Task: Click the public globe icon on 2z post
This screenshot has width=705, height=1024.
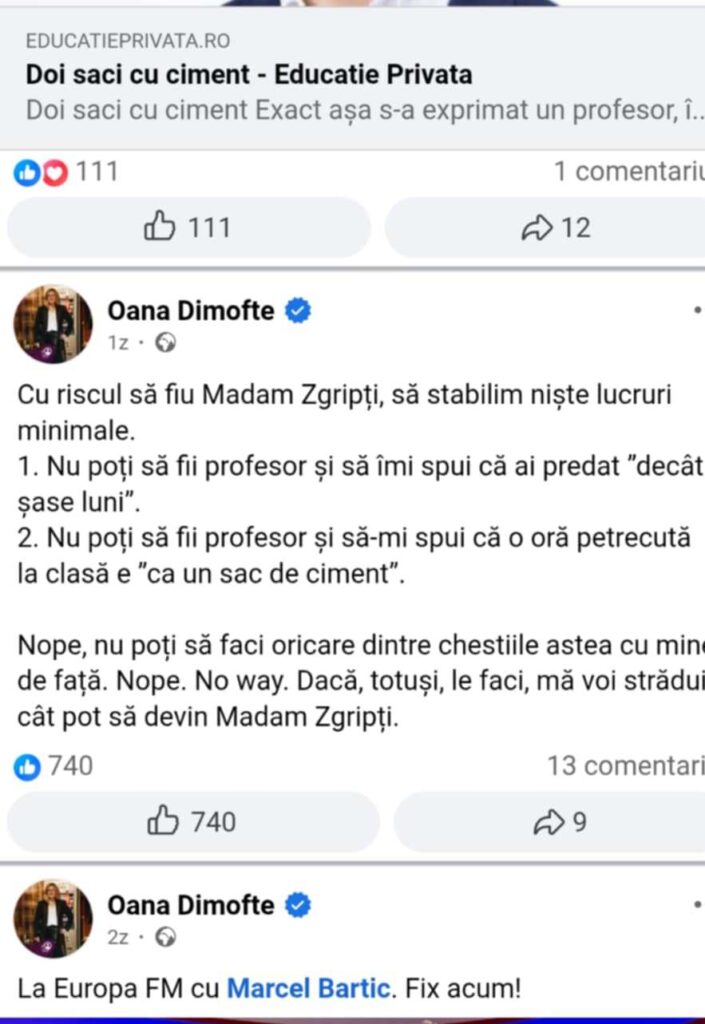Action: (x=167, y=938)
